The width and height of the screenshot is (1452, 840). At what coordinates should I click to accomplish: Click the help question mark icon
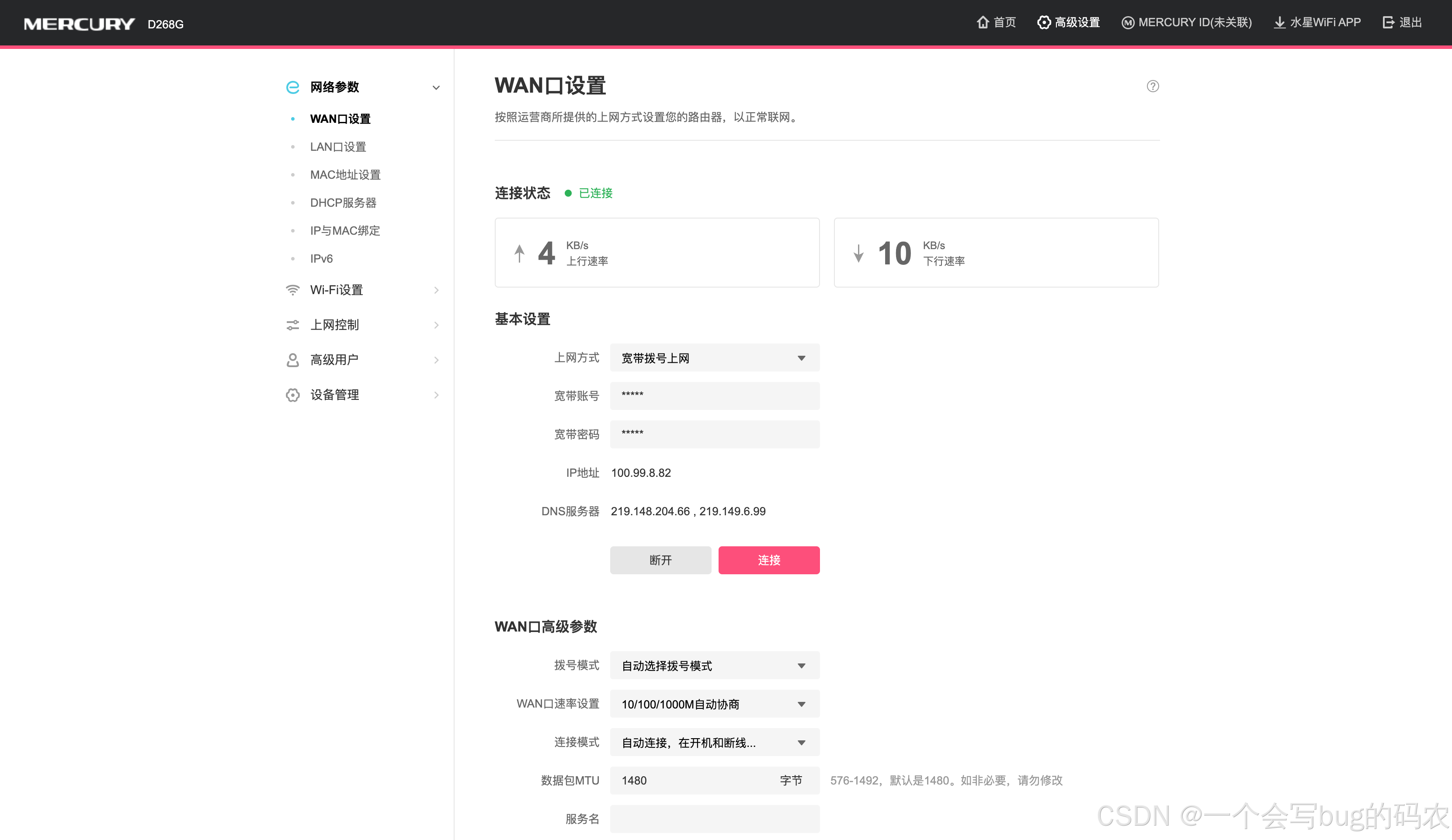(1153, 87)
